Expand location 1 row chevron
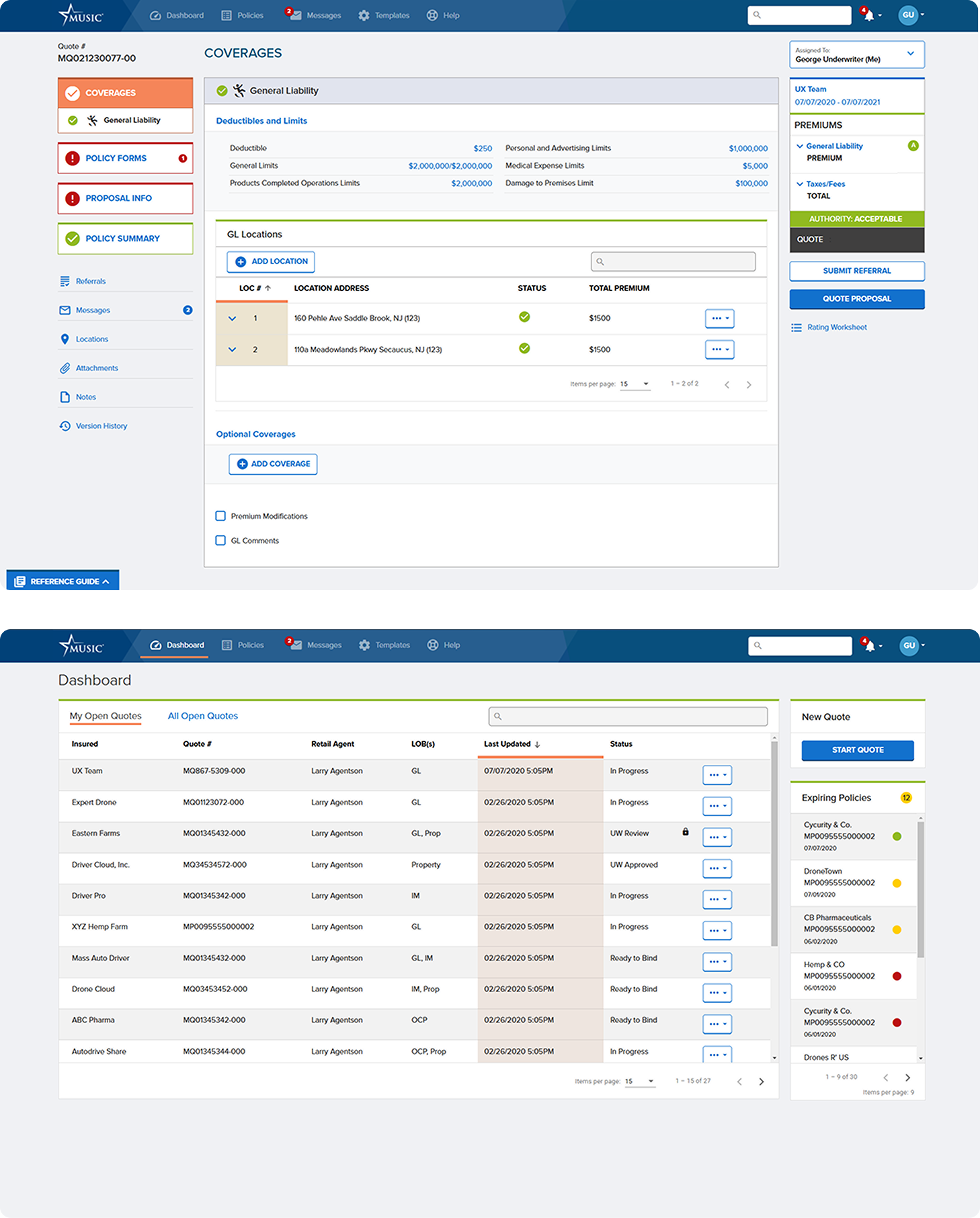Image resolution: width=980 pixels, height=1218 pixels. [233, 319]
